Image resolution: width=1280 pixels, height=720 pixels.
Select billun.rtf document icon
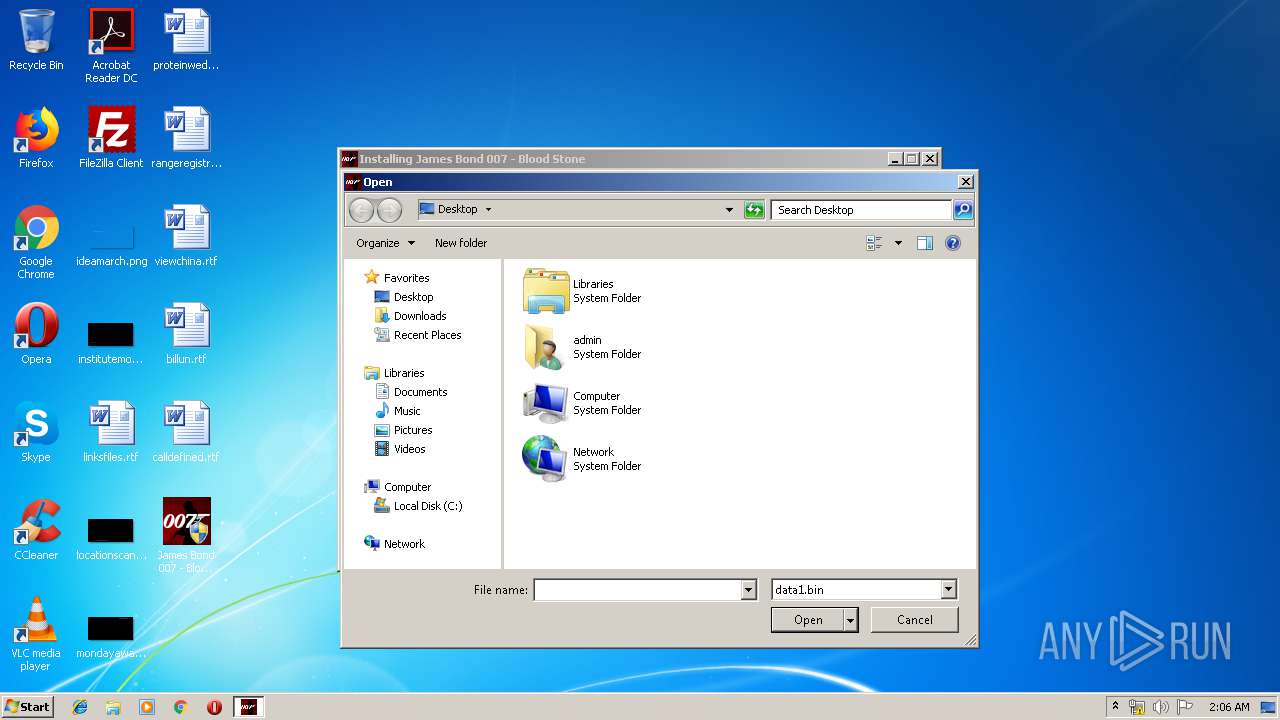pos(186,334)
